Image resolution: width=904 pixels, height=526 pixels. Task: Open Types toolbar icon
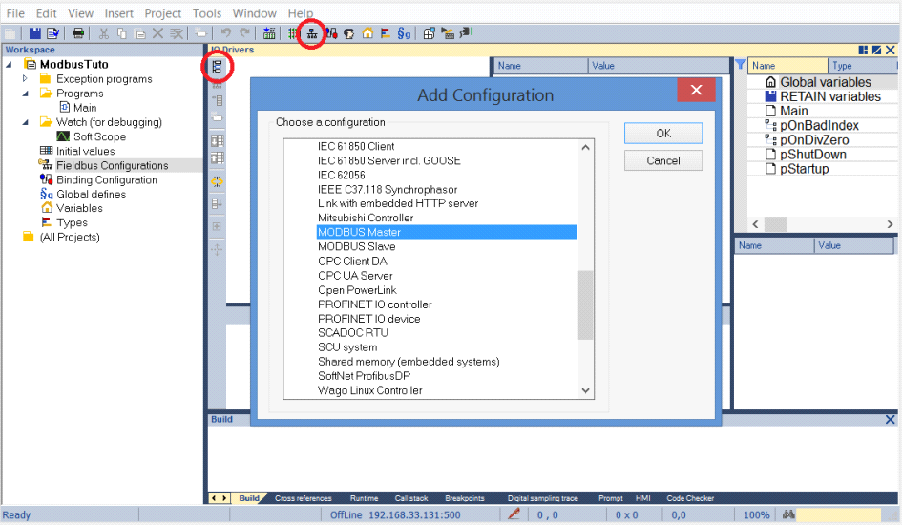[386, 33]
